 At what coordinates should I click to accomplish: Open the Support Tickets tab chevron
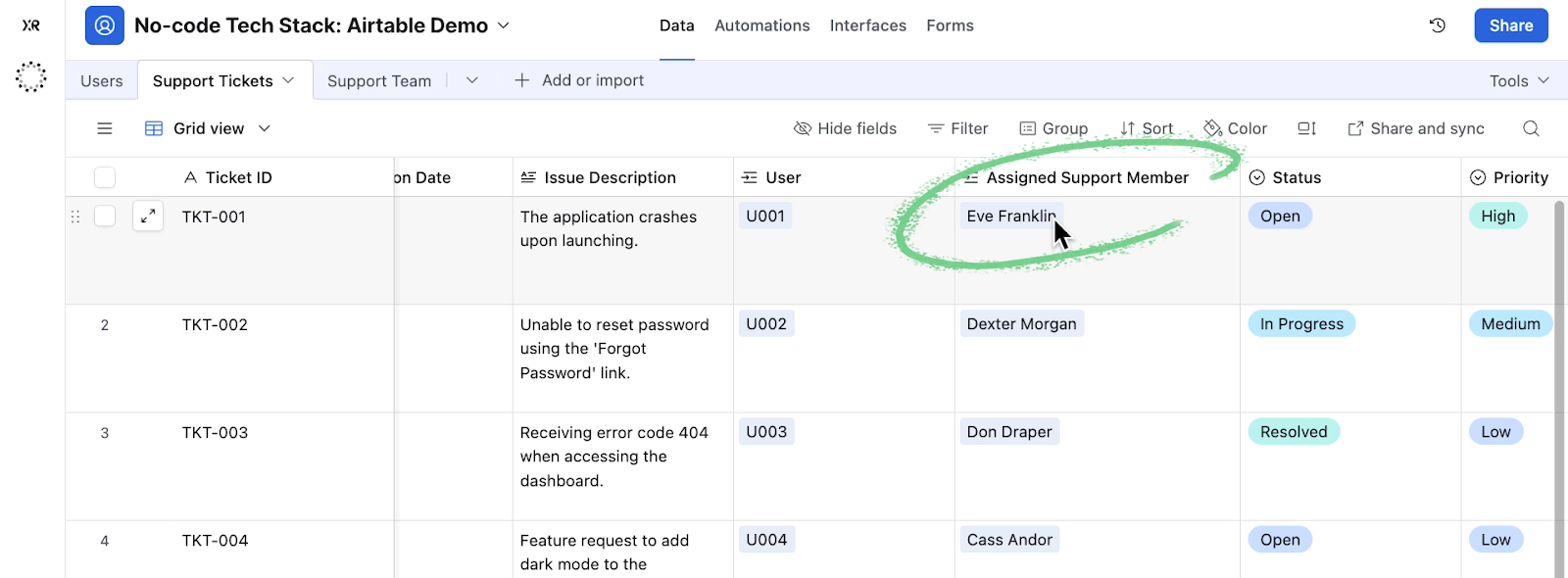(288, 80)
